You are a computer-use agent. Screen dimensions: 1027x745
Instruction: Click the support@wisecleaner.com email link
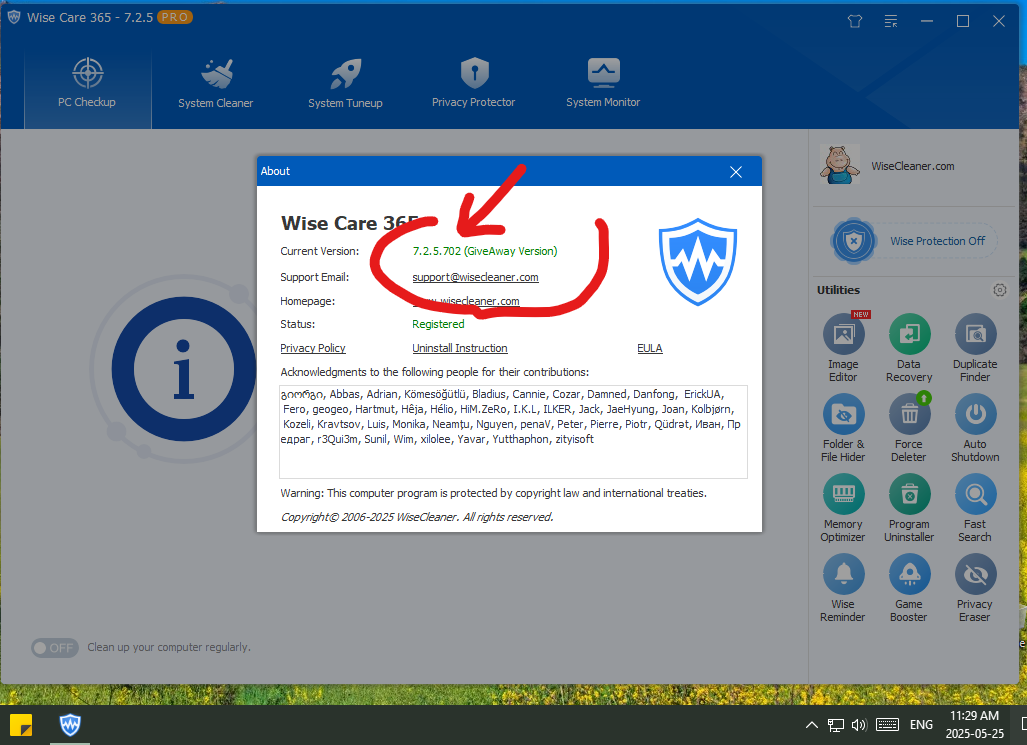tap(476, 277)
